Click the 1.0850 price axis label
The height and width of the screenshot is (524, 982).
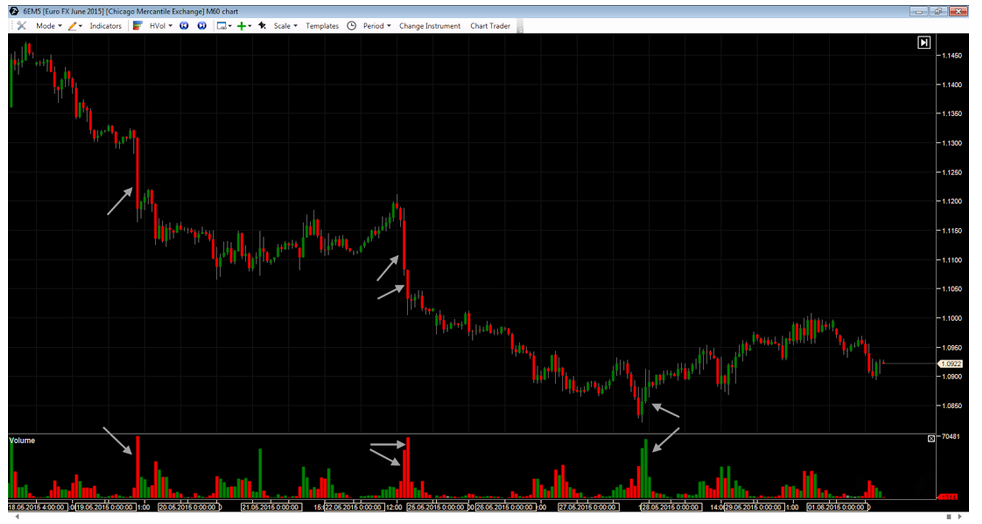coord(952,406)
